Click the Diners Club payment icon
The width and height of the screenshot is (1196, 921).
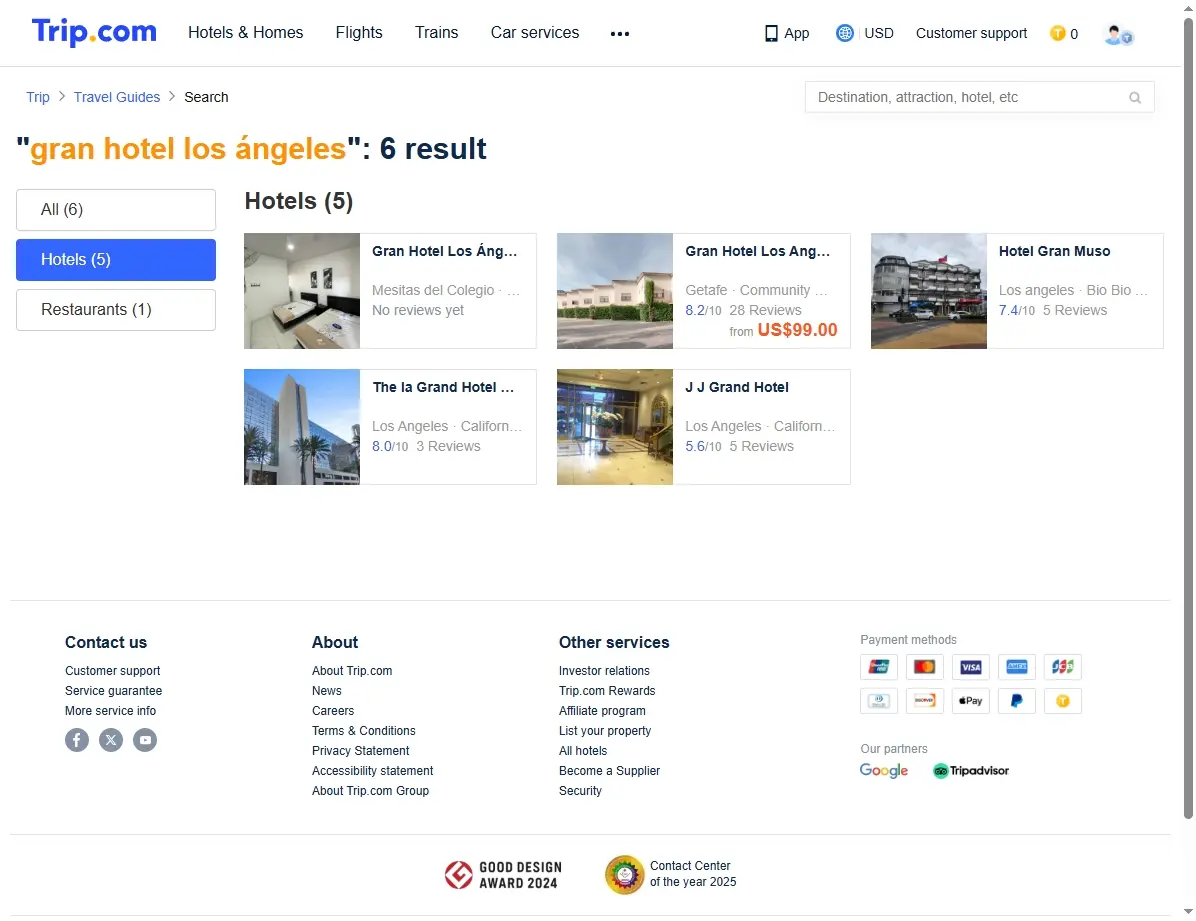[x=879, y=700]
